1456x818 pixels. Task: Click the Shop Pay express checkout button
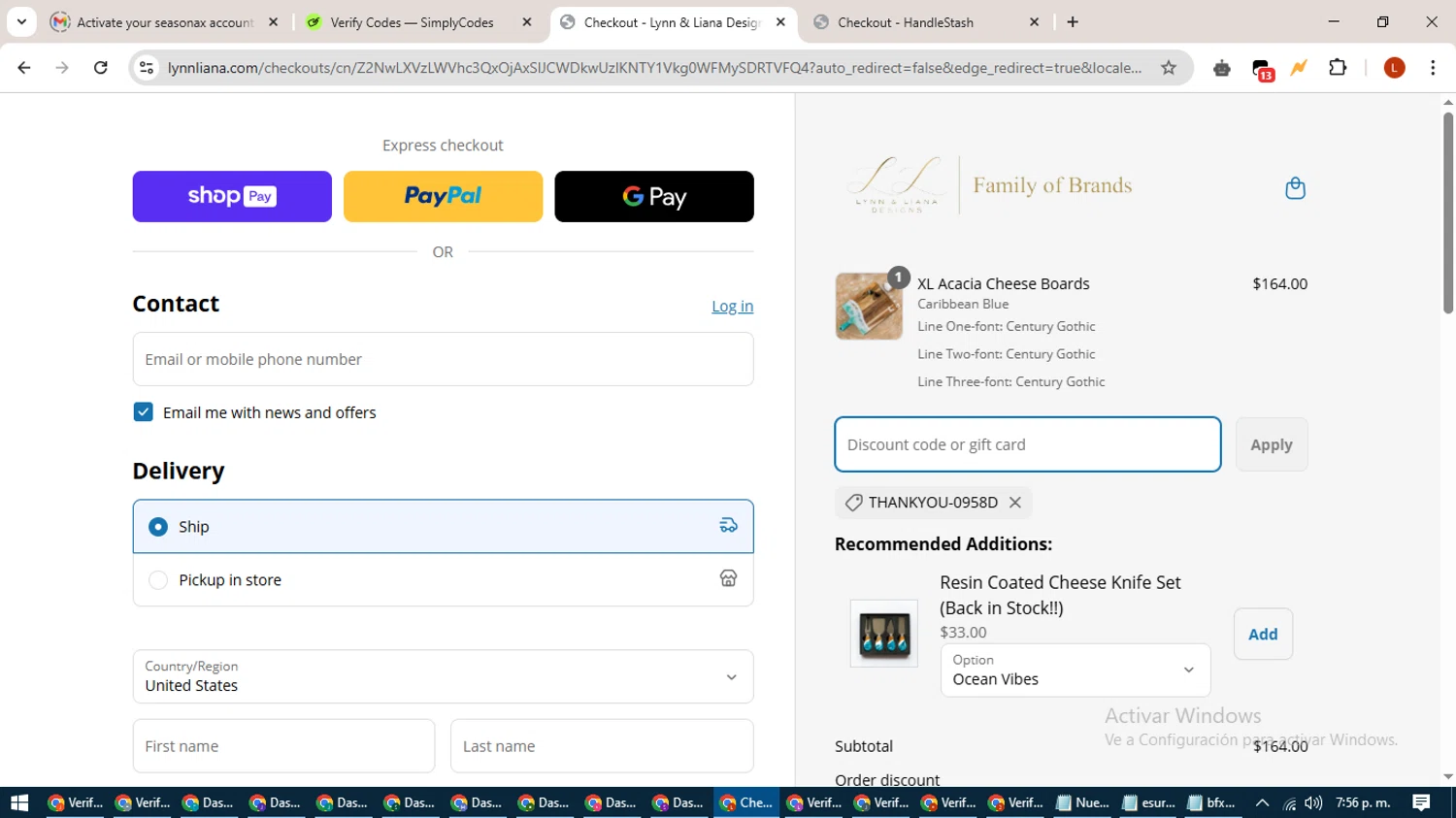[232, 196]
